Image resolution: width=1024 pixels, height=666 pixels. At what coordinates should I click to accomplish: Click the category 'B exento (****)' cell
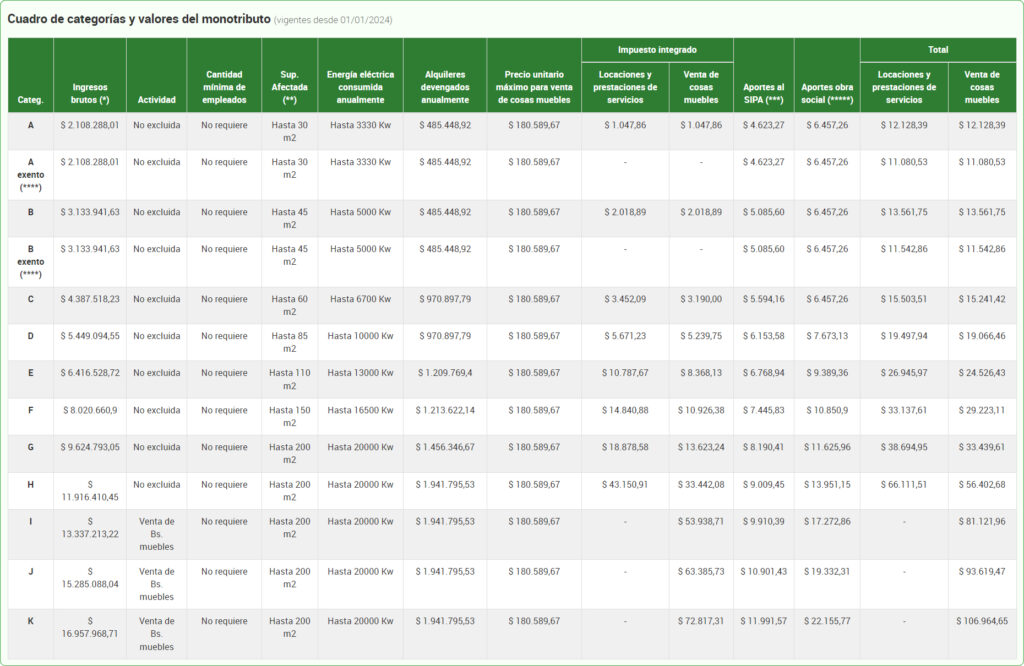point(31,262)
